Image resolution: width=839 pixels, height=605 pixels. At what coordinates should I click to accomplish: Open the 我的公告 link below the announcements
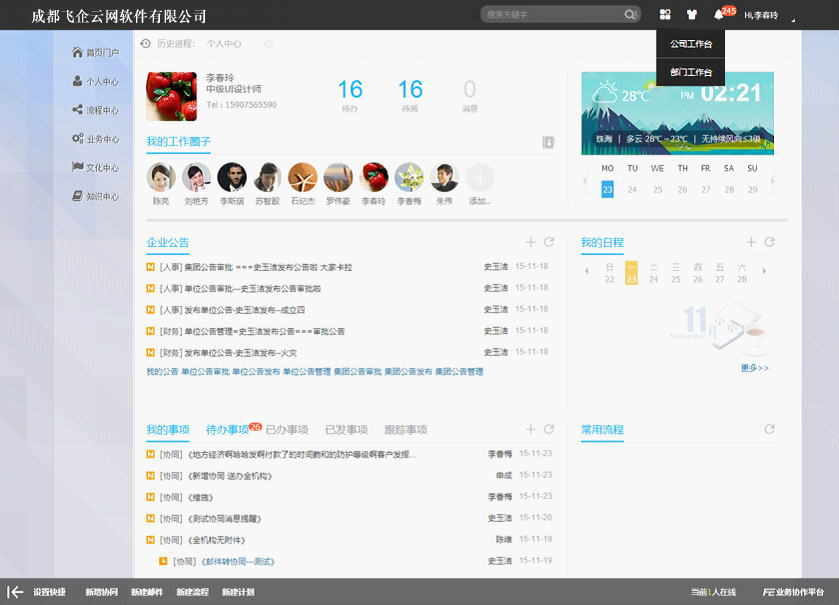(162, 371)
